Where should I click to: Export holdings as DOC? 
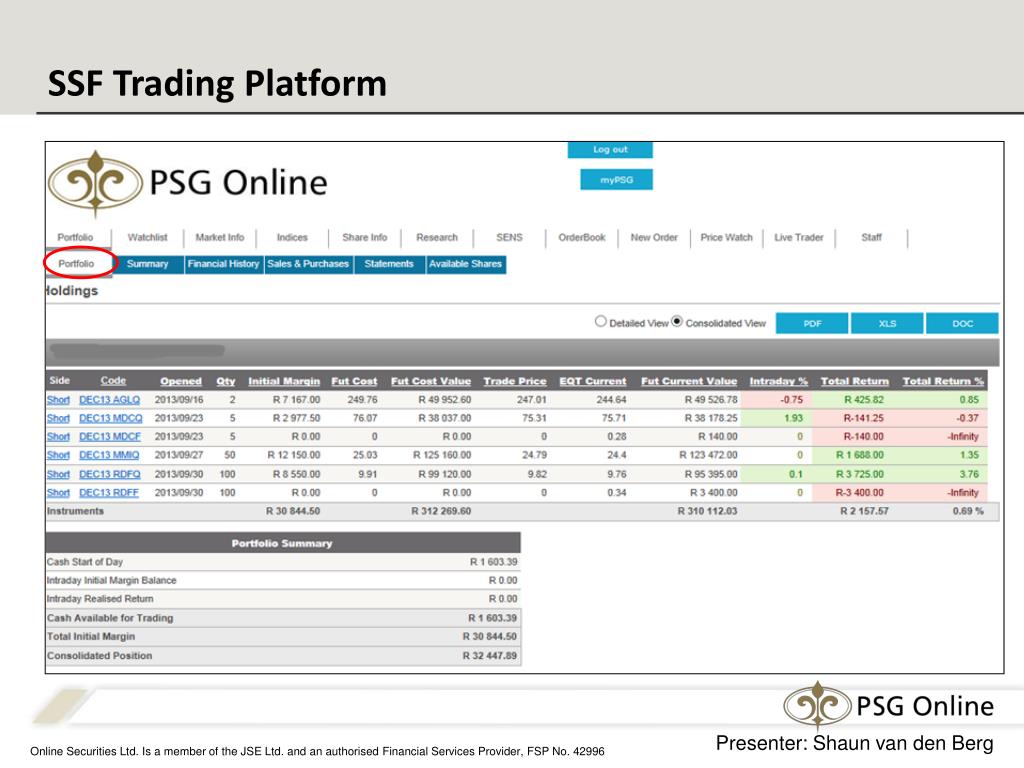[x=962, y=323]
